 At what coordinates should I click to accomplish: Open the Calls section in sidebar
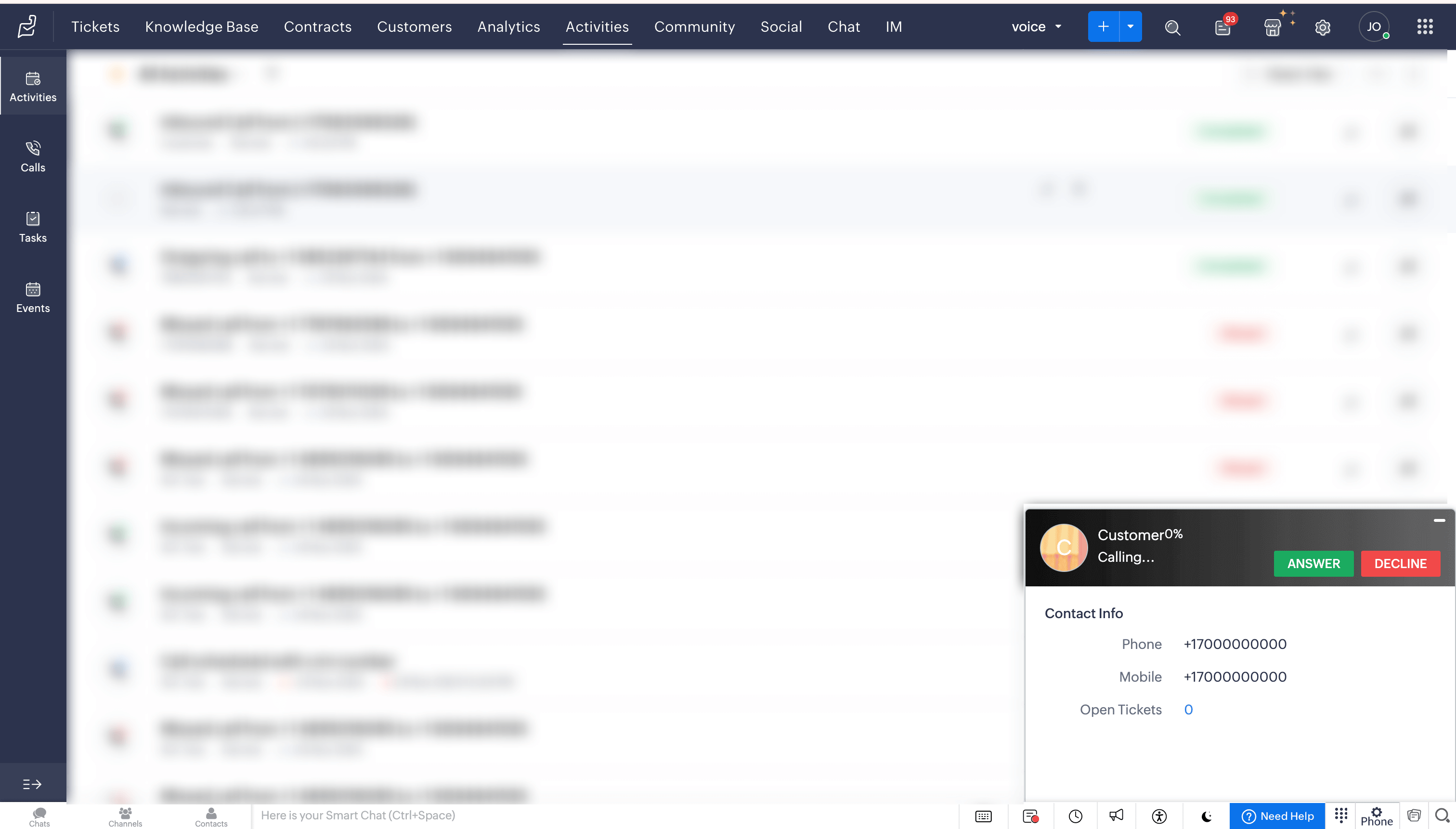pos(33,156)
